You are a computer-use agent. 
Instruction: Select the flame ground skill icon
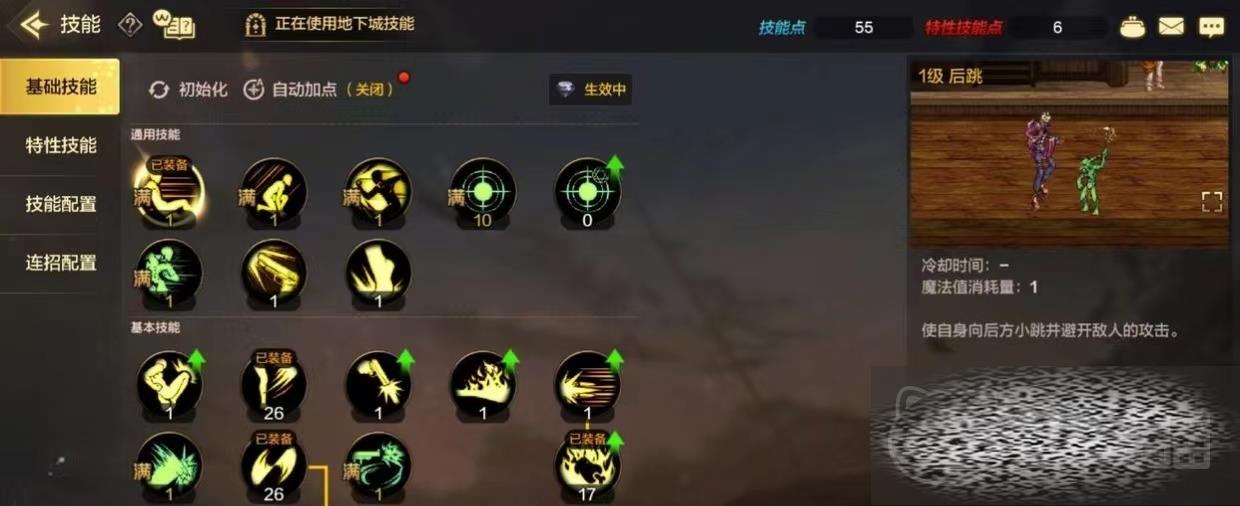(x=483, y=384)
